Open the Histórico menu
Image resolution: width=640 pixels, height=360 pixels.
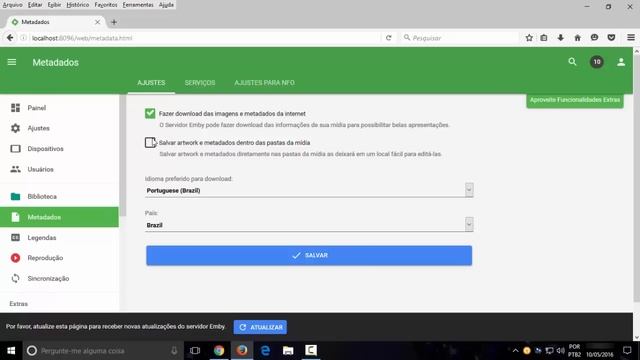click(x=78, y=5)
